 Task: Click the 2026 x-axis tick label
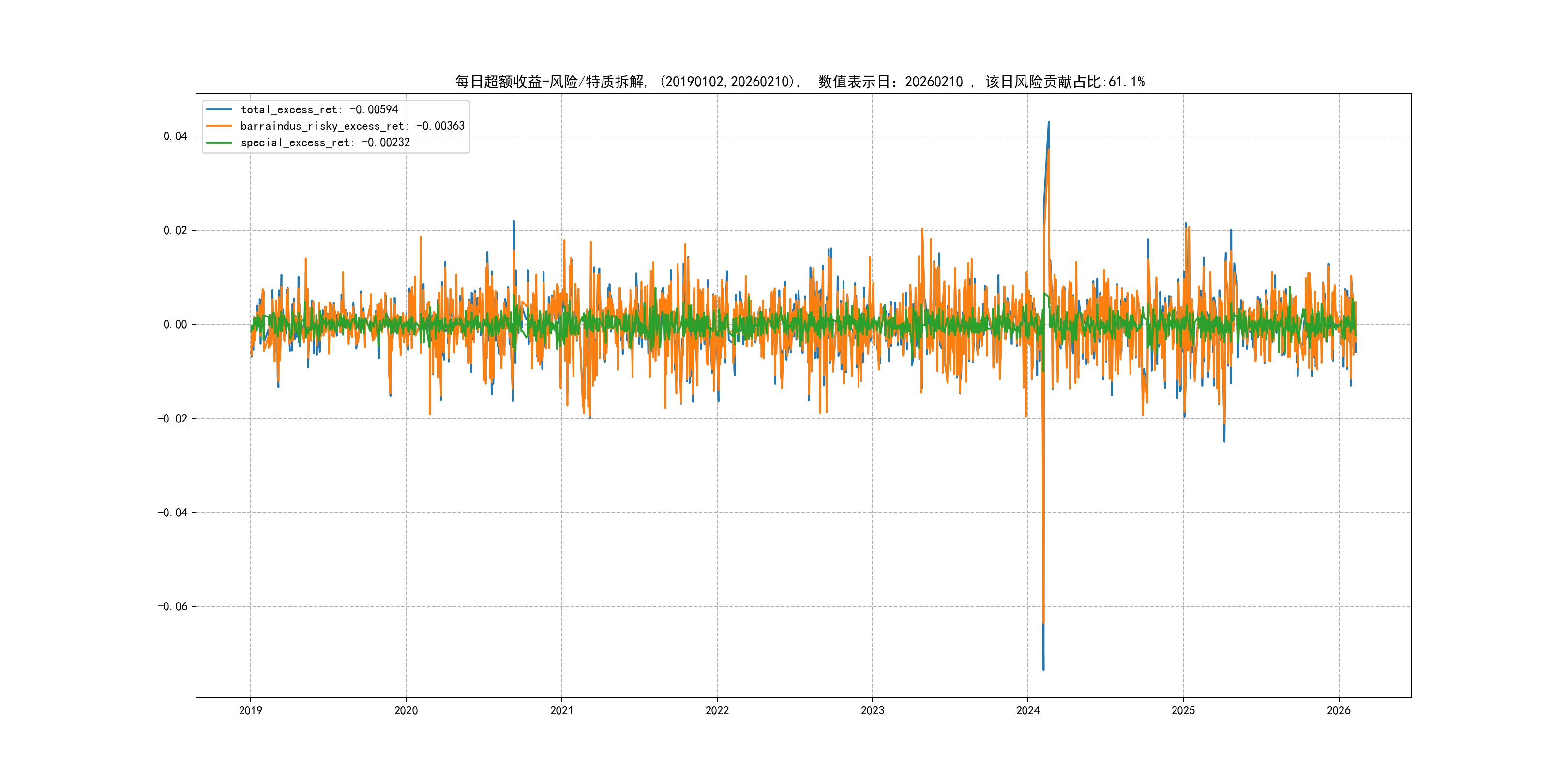point(1339,710)
